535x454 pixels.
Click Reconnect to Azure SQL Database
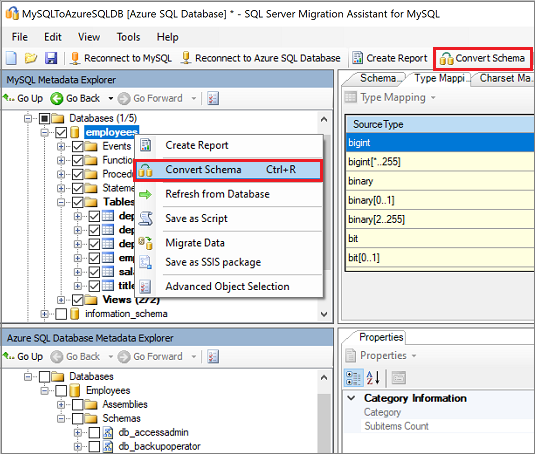(261, 58)
